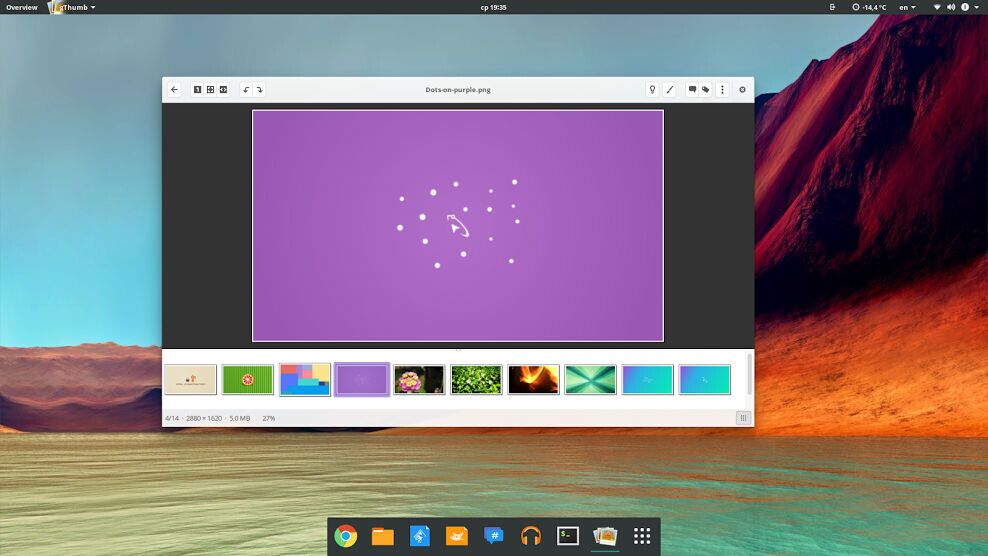Rotate the image counterclockwise

[246, 90]
